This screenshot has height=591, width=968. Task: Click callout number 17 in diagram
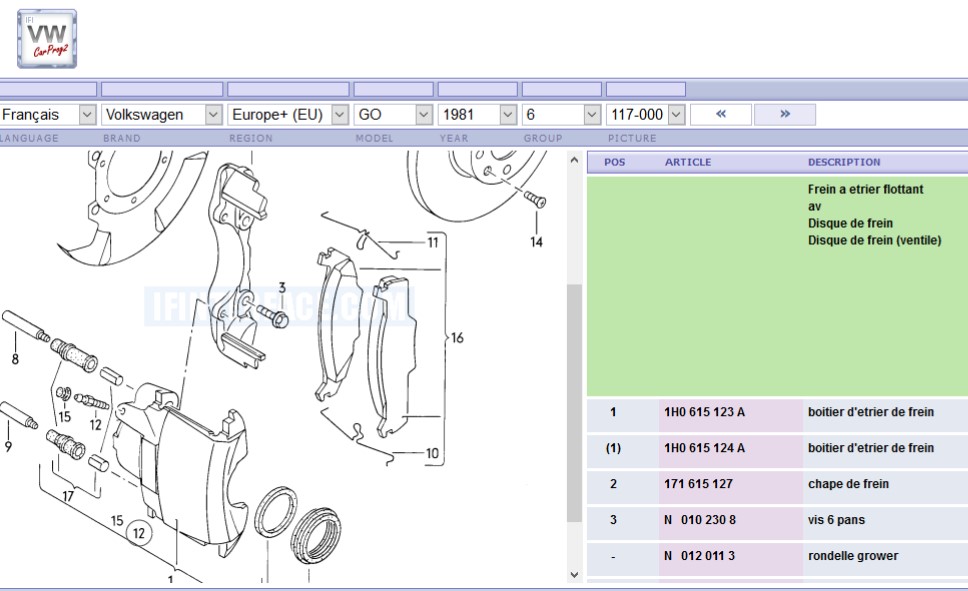pyautogui.click(x=68, y=496)
